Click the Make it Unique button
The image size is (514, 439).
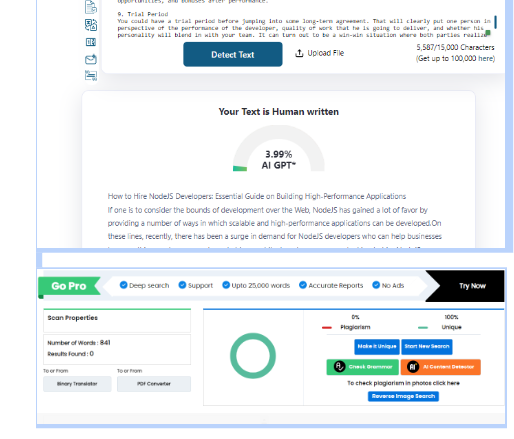point(377,347)
